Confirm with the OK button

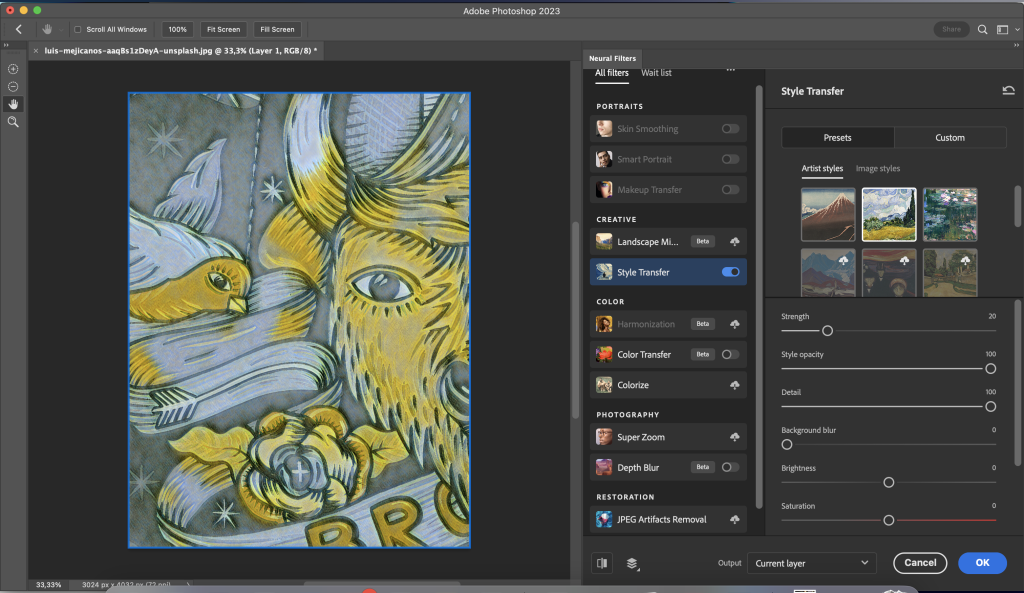point(982,563)
